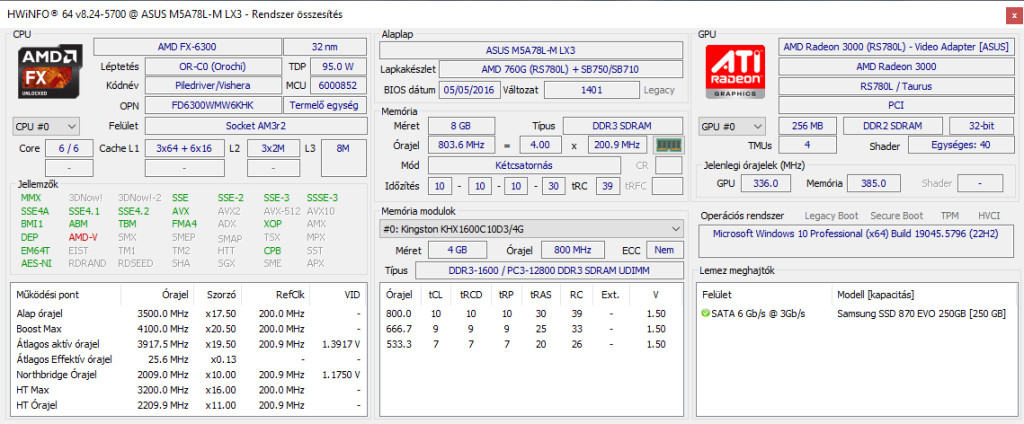Click the Socket AM3r2 platform field
Image resolution: width=1024 pixels, height=424 pixels.
click(x=255, y=125)
